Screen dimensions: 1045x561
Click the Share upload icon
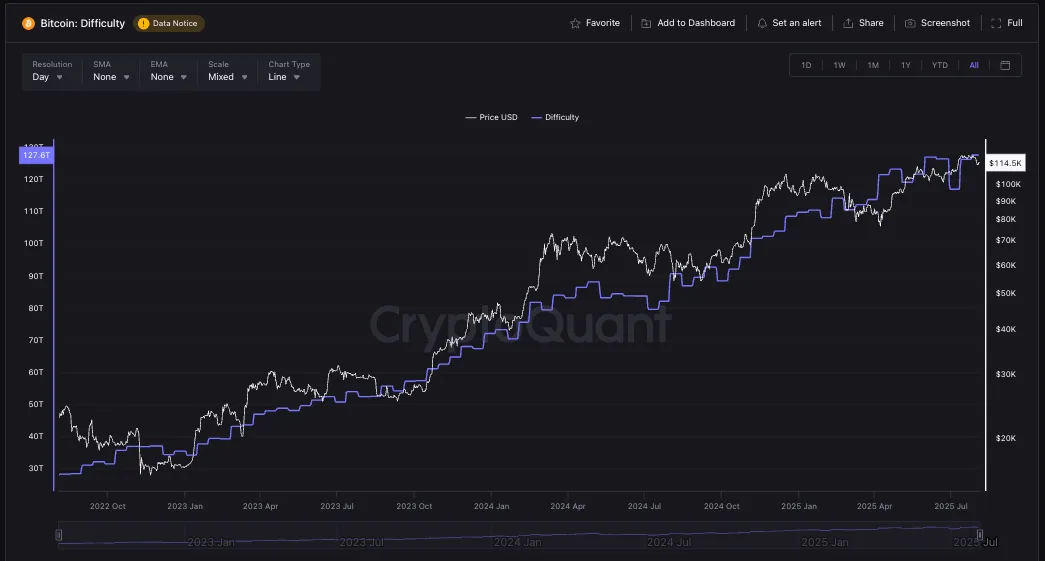click(x=848, y=23)
